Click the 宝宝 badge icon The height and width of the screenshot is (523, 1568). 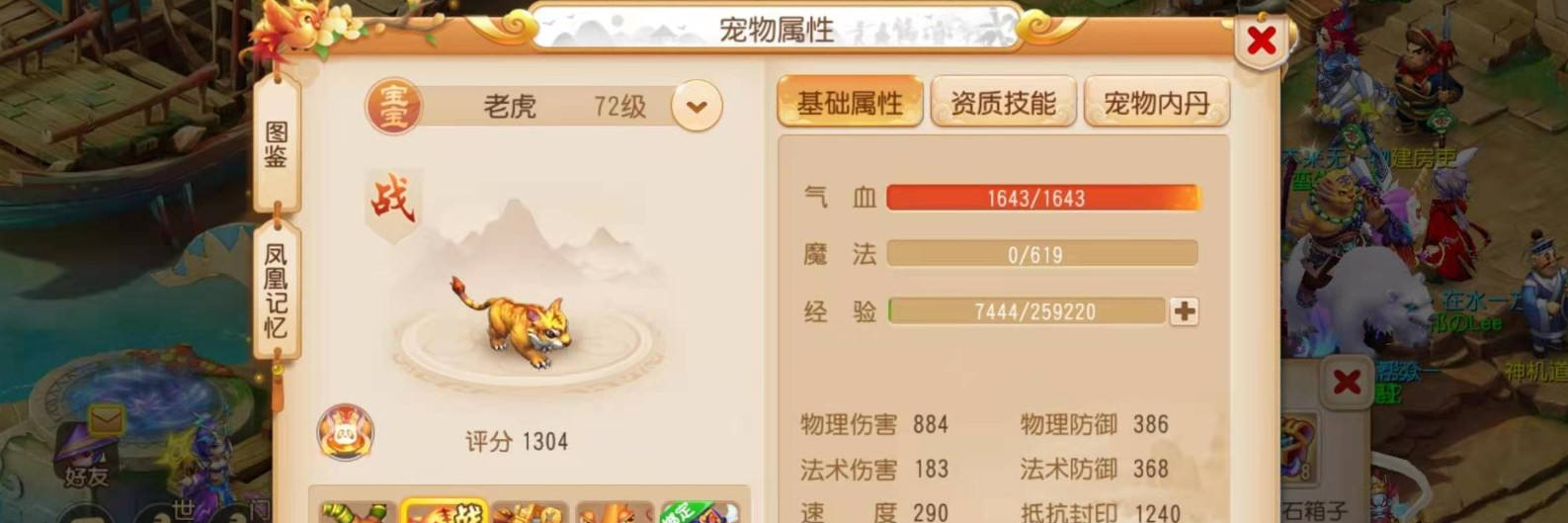pyautogui.click(x=393, y=107)
